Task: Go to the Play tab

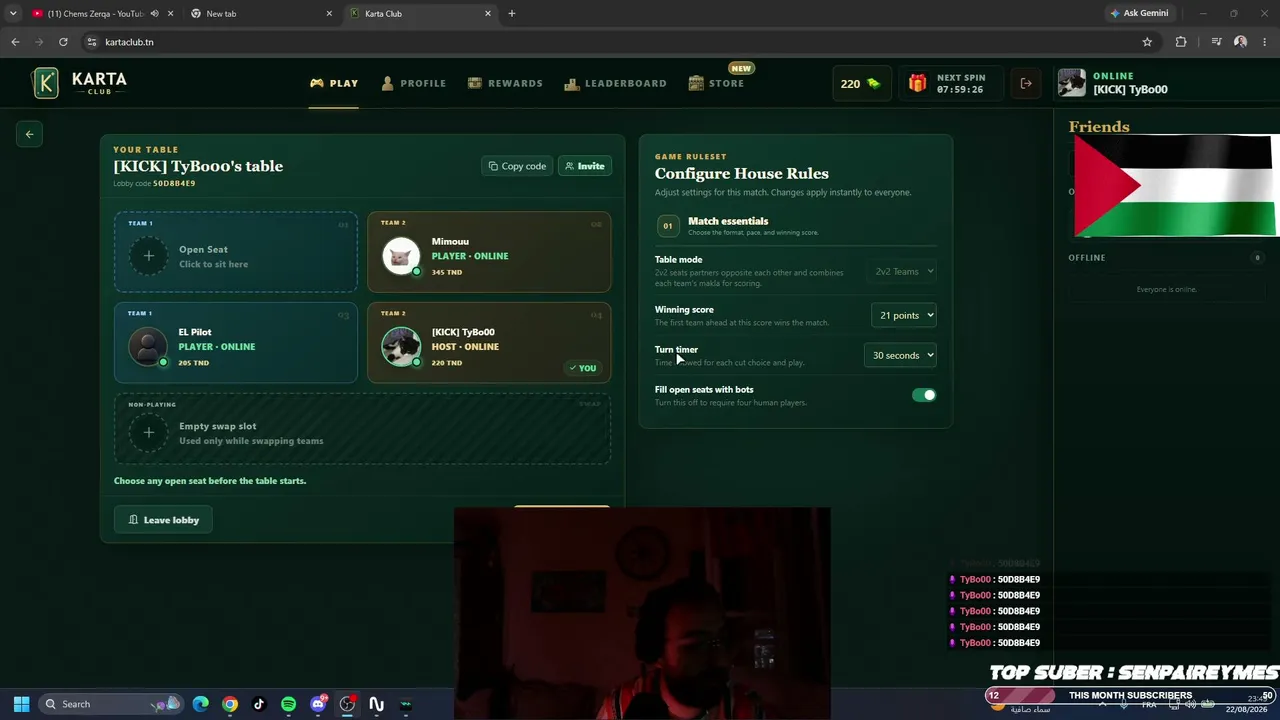Action: coord(334,83)
